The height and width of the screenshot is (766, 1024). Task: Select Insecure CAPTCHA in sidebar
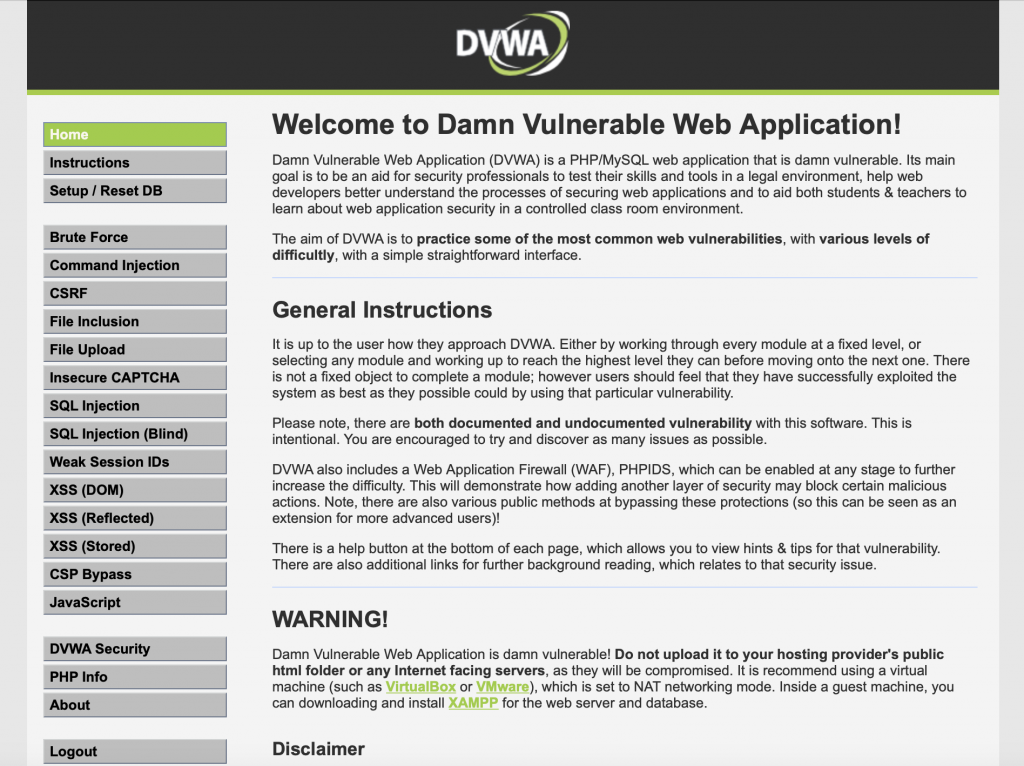[x=135, y=377]
